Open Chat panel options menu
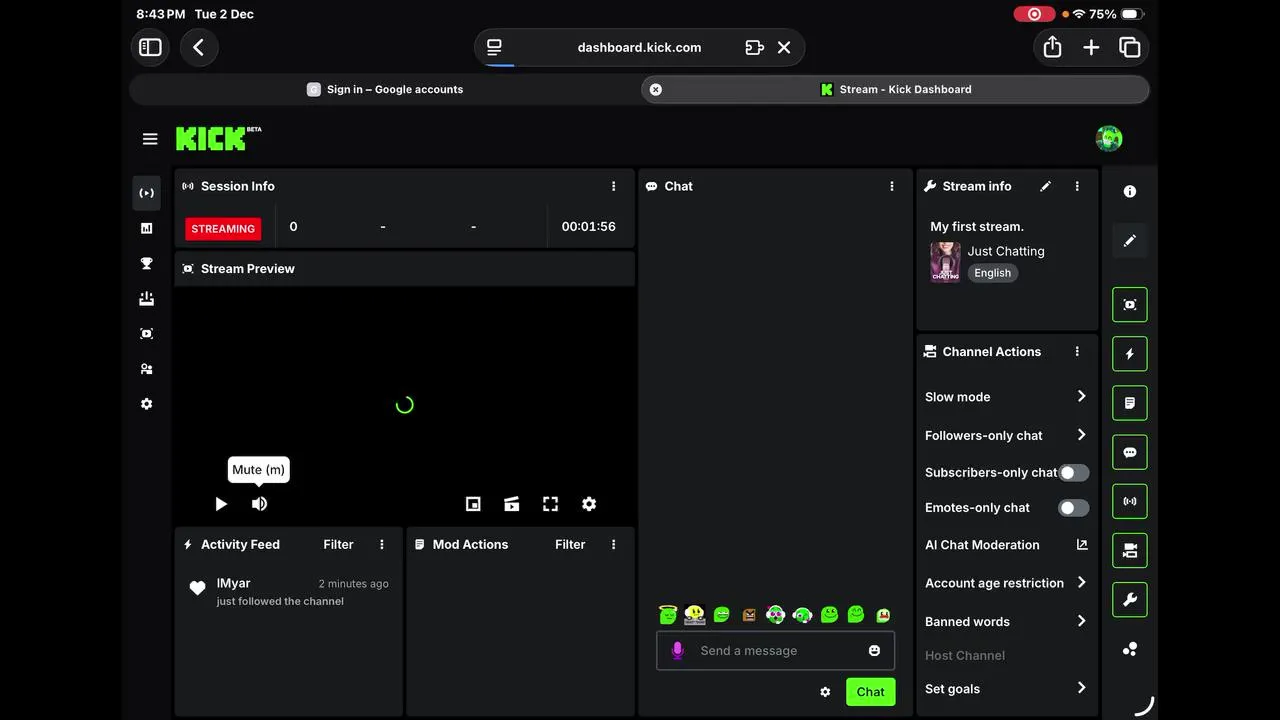 pyautogui.click(x=892, y=186)
